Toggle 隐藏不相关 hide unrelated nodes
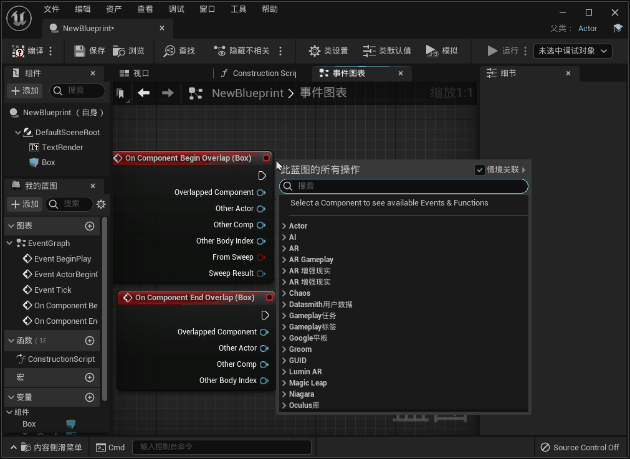This screenshot has height=459, width=630. [x=241, y=51]
